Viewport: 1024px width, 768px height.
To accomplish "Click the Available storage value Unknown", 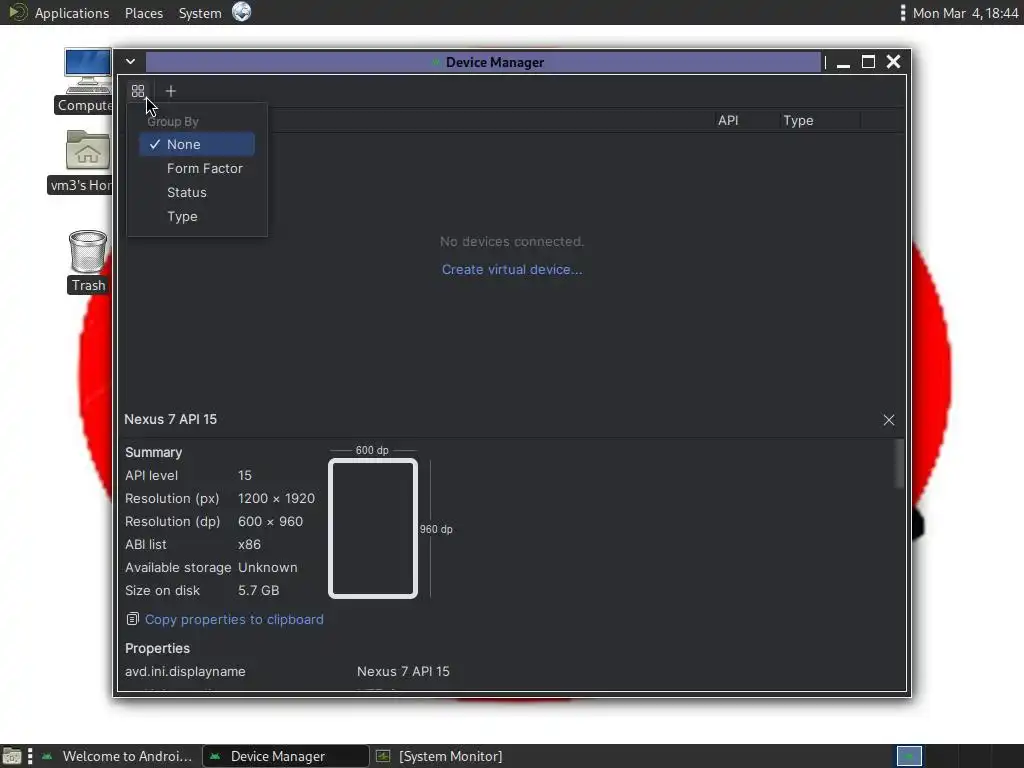I will click(268, 567).
